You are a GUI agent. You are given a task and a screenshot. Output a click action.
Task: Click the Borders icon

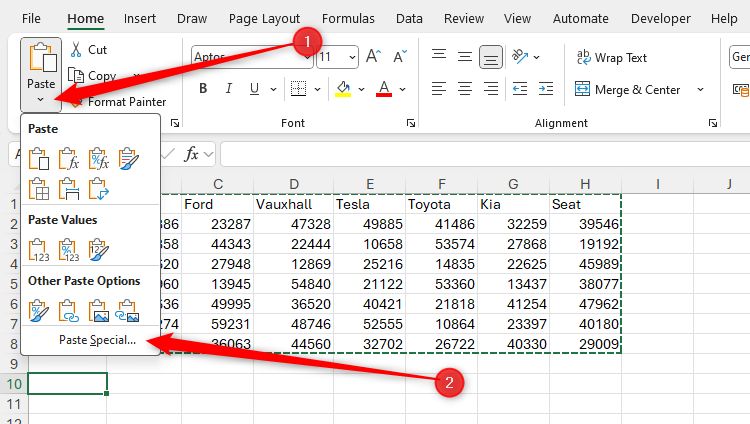click(x=298, y=89)
